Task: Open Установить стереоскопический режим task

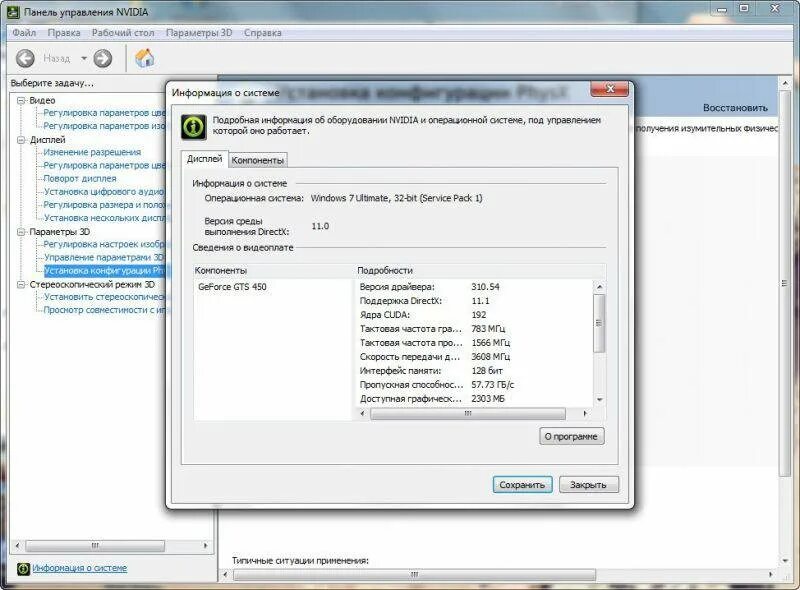Action: tap(105, 297)
